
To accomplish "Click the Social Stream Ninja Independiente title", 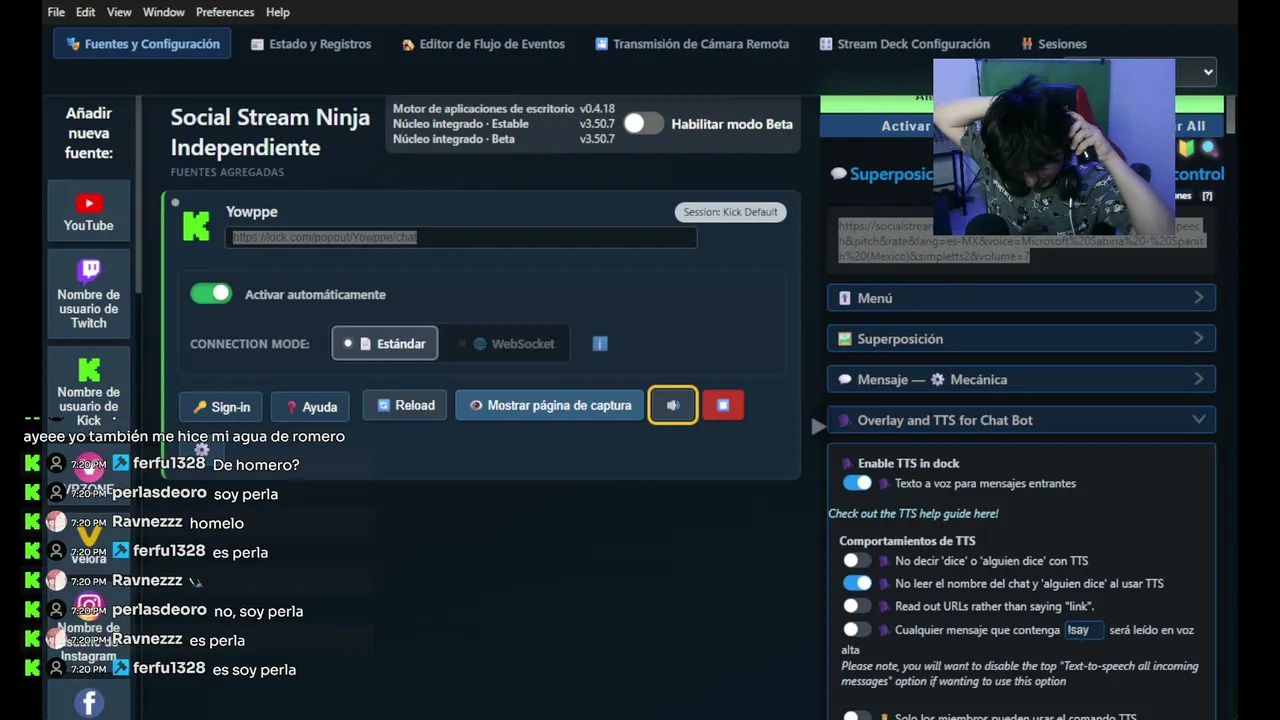I will (x=270, y=132).
